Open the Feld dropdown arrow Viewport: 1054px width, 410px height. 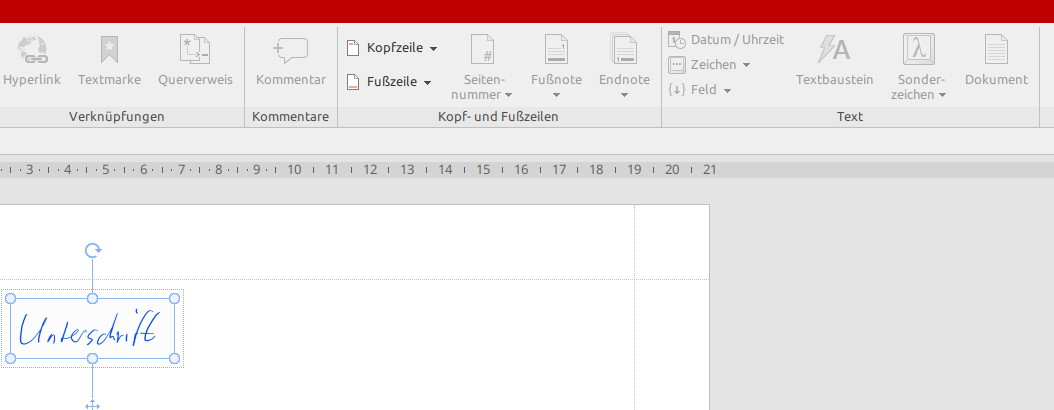pyautogui.click(x=727, y=90)
